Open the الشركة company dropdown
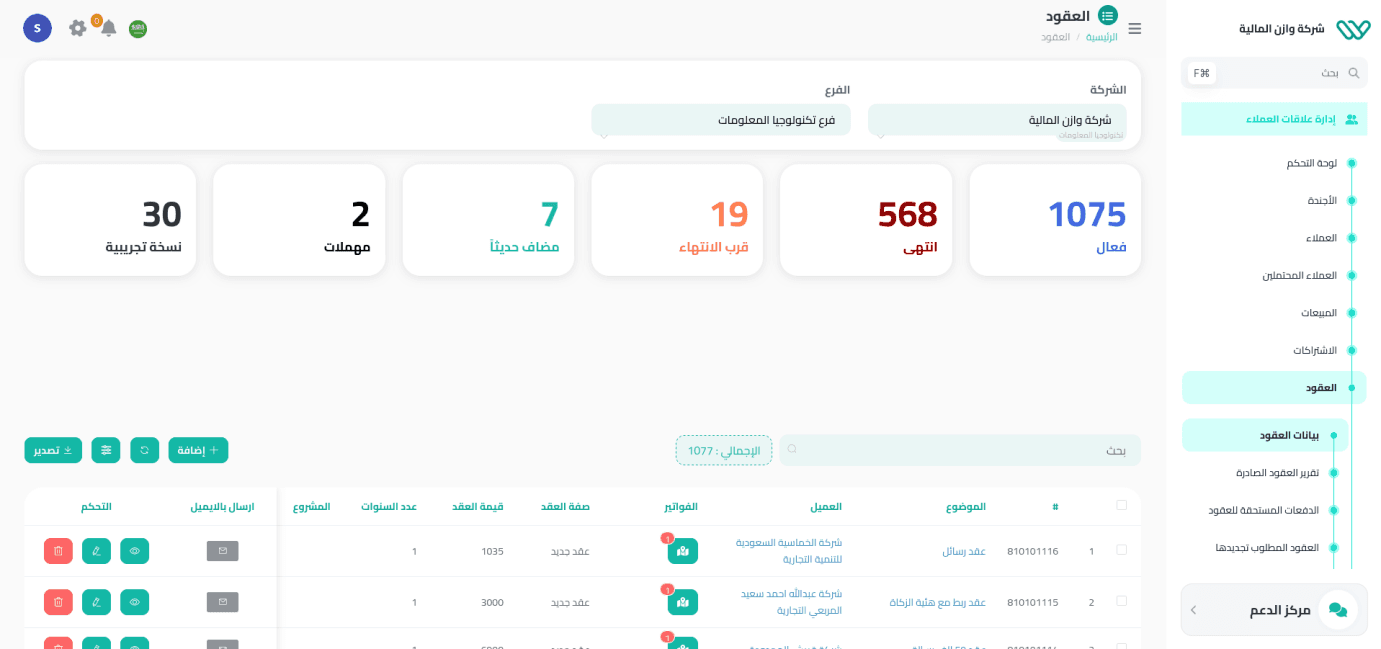This screenshot has width=1381, height=649. tap(996, 120)
